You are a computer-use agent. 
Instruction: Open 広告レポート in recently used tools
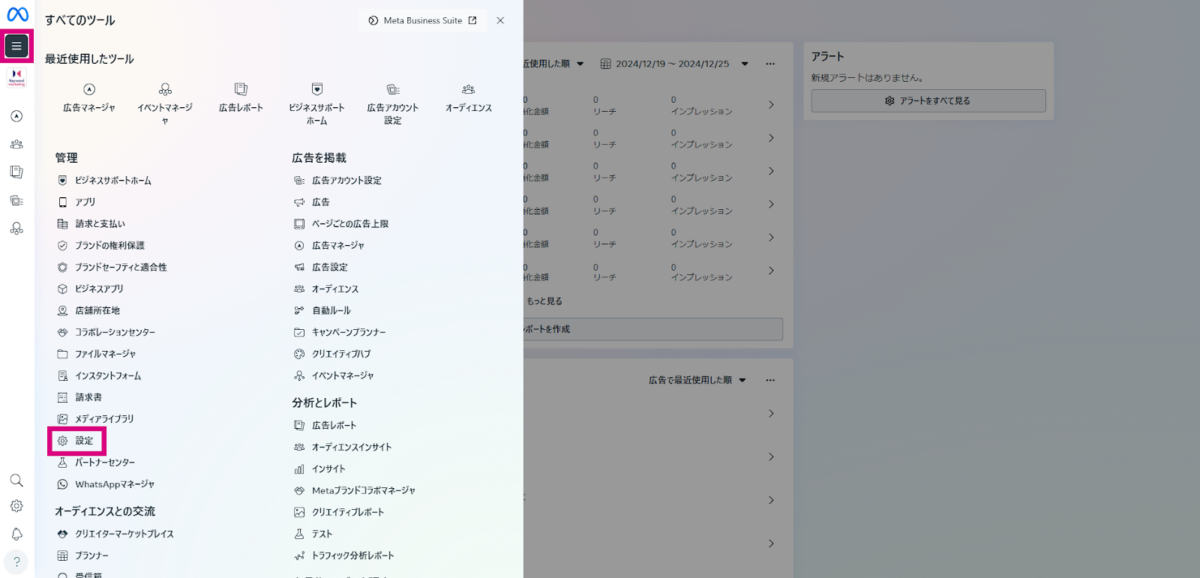[x=241, y=97]
